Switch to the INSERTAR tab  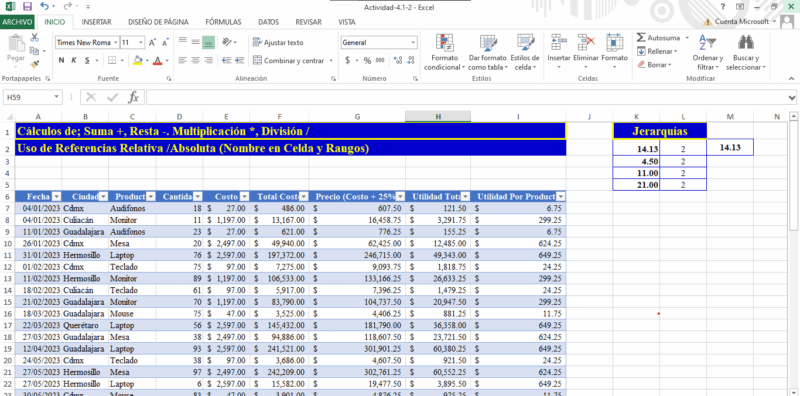(x=96, y=22)
